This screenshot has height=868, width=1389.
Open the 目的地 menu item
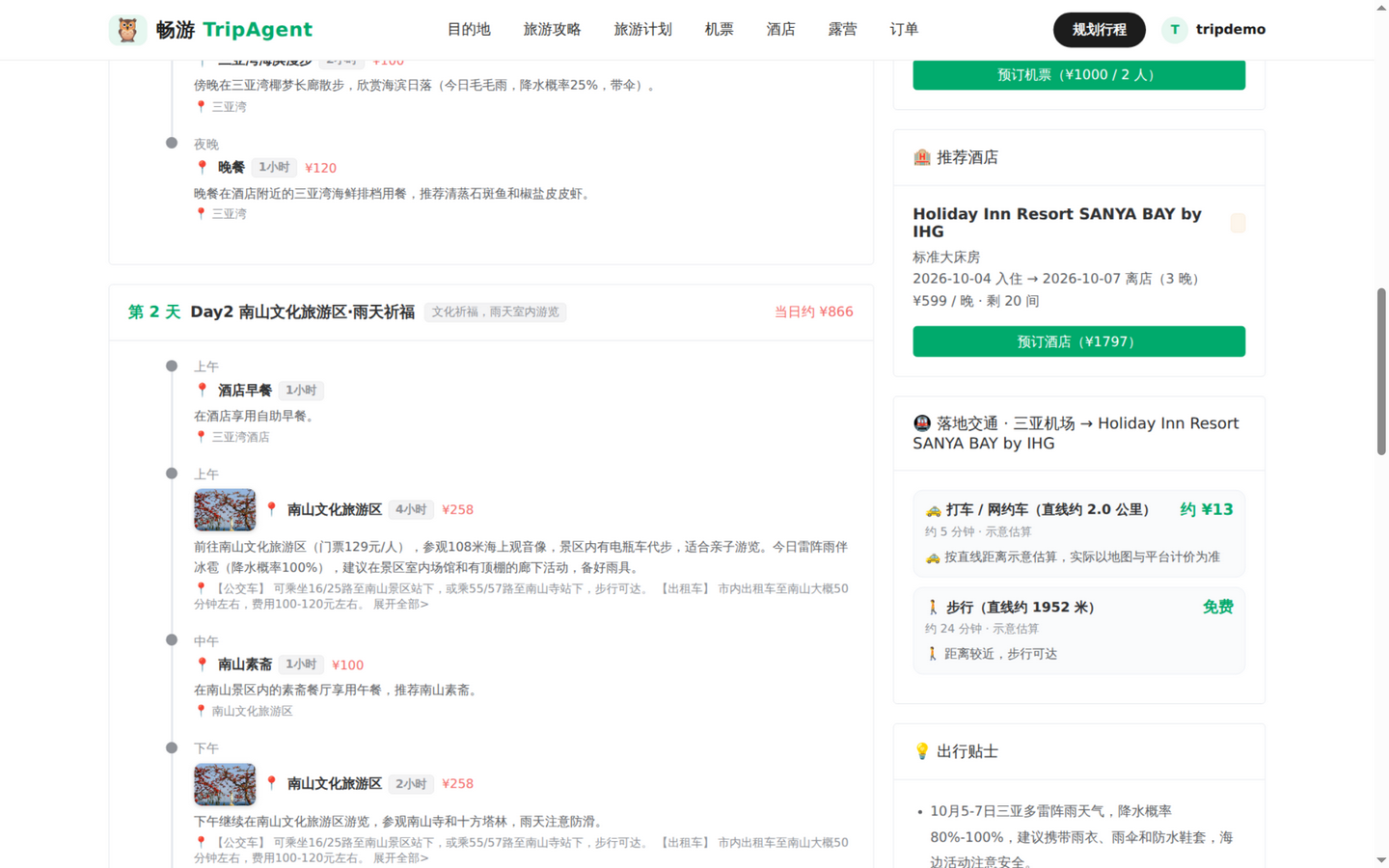click(x=469, y=30)
